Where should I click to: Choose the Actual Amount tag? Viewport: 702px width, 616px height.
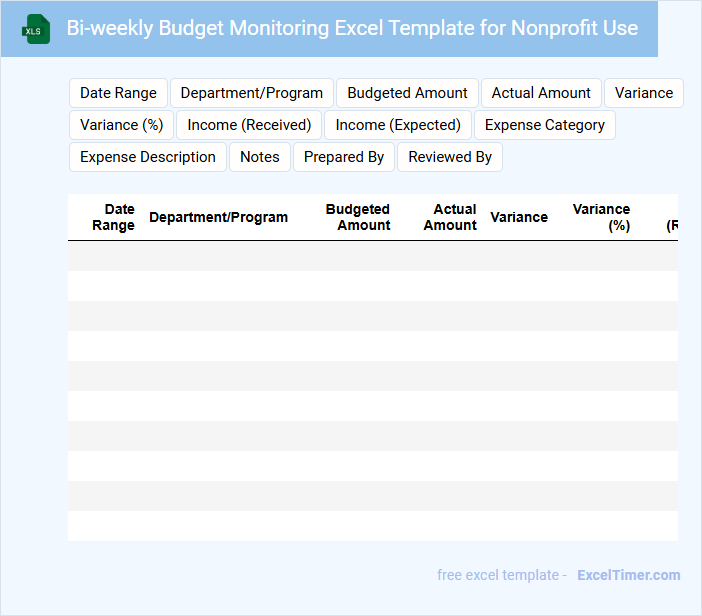[541, 93]
